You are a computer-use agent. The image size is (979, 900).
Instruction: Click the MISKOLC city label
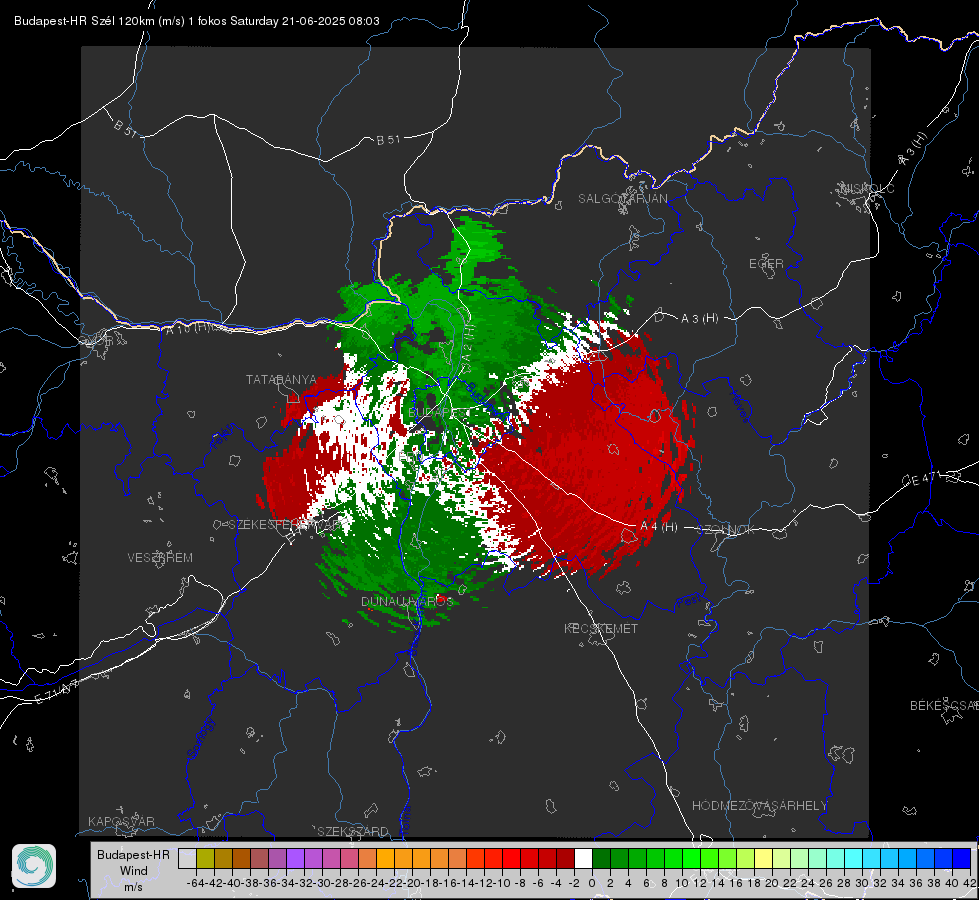tap(867, 189)
